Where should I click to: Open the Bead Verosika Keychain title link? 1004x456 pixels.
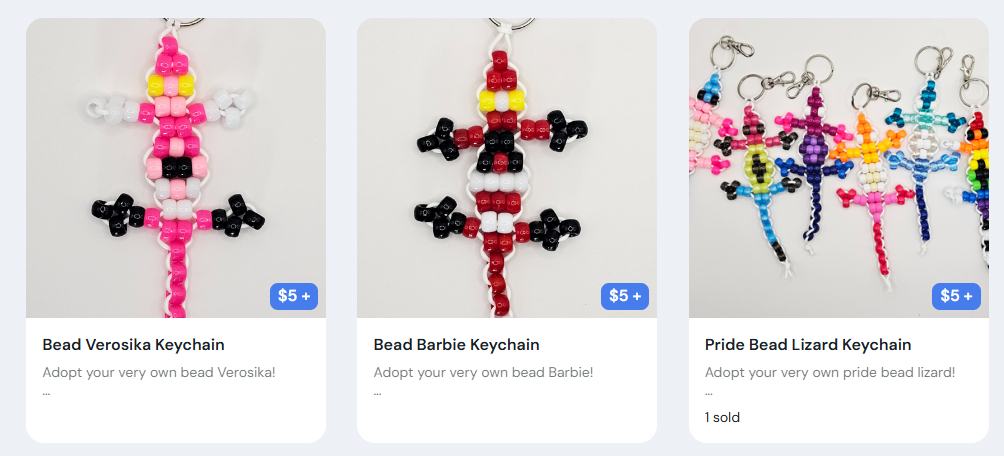click(x=133, y=345)
